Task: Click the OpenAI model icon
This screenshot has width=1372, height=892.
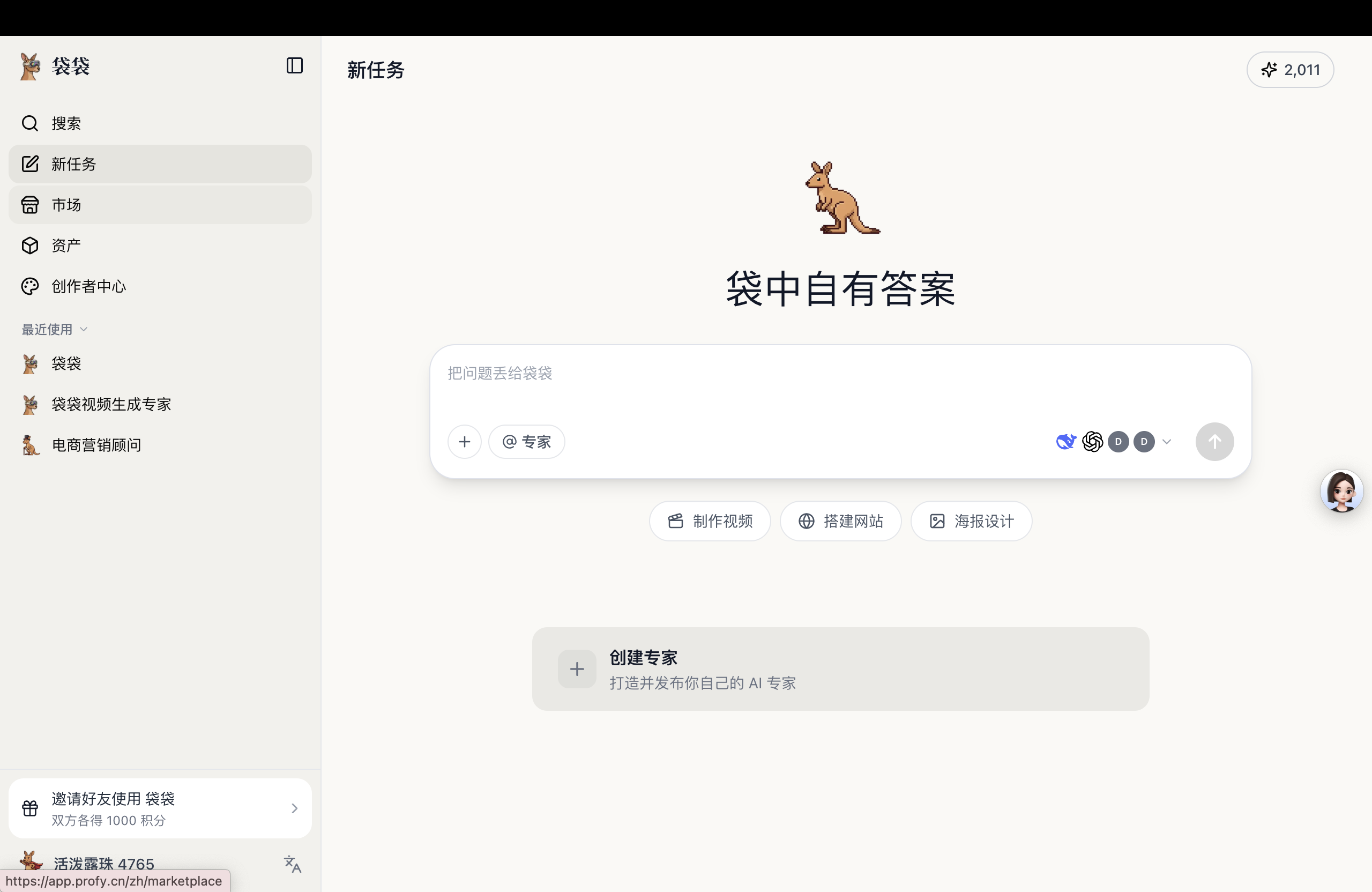Action: [1092, 442]
